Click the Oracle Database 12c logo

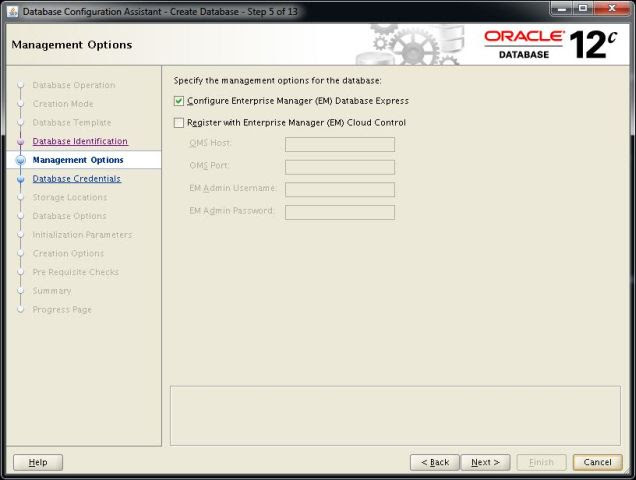[550, 44]
